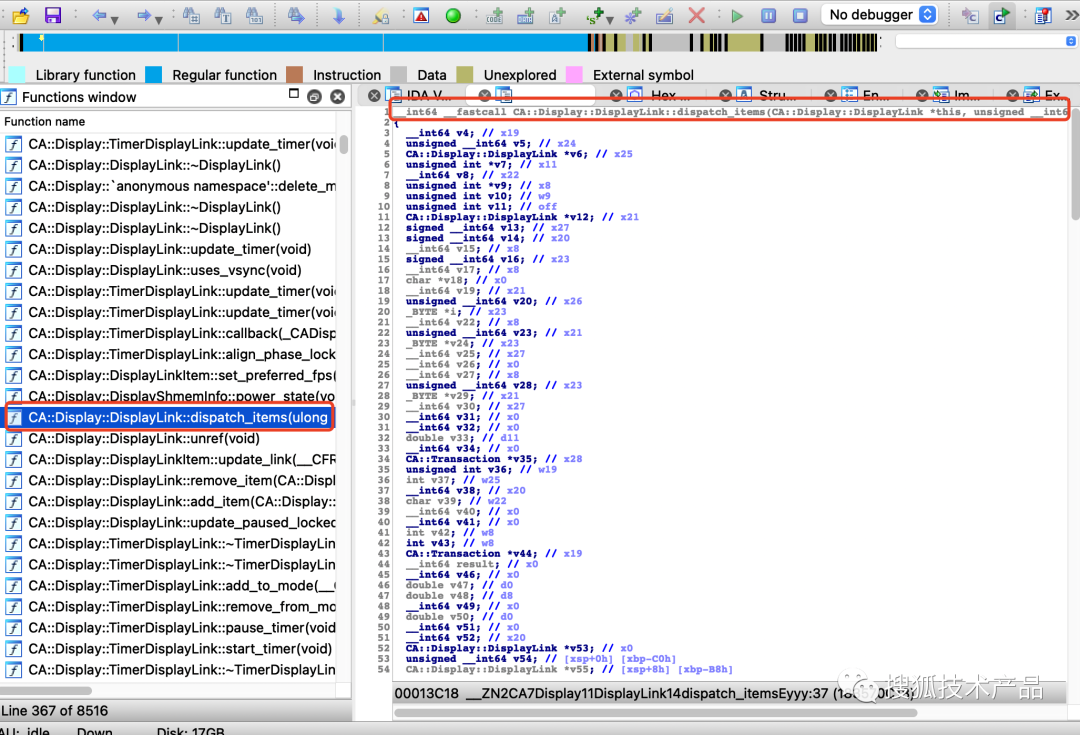Click the blue down arrow jump icon
Screen dimensions: 1080x735
coord(338,15)
